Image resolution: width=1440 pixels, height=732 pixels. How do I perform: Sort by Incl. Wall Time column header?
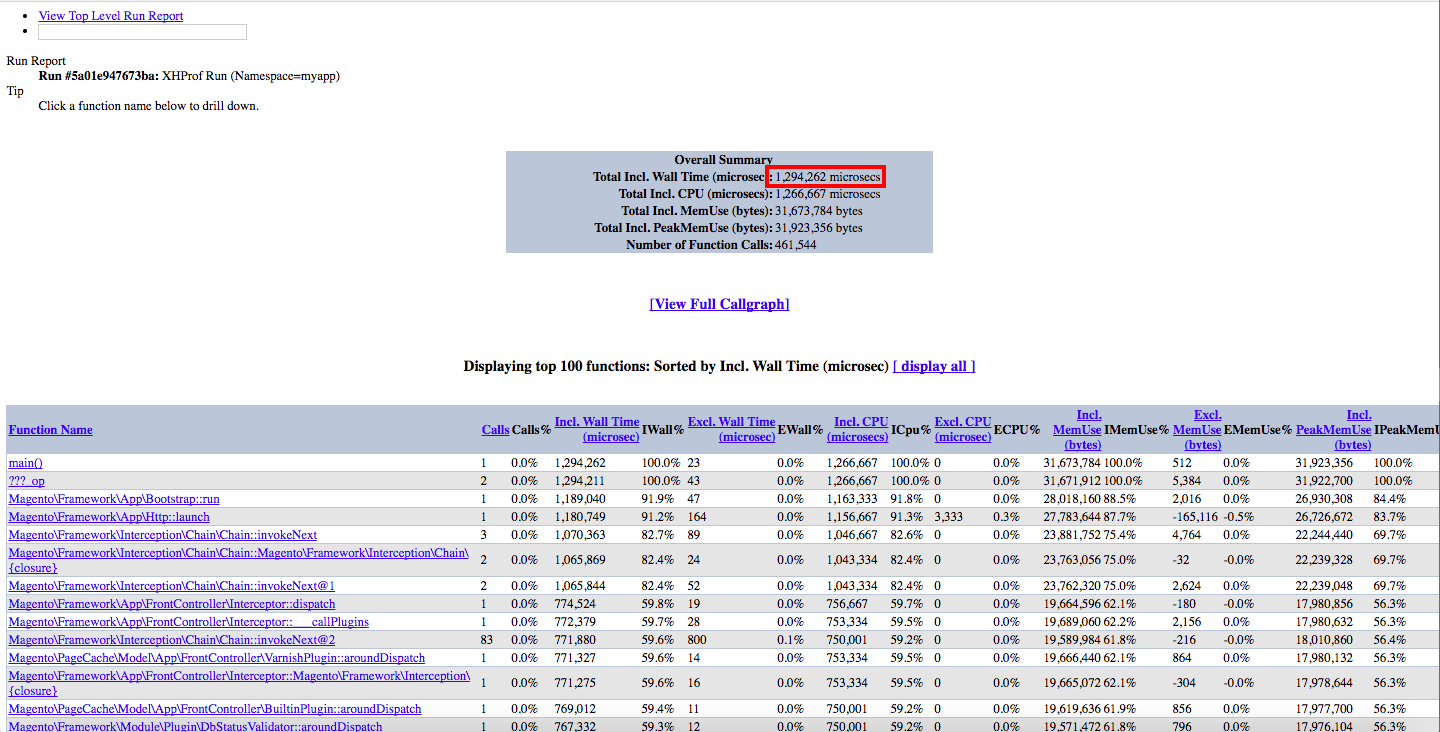coord(596,429)
